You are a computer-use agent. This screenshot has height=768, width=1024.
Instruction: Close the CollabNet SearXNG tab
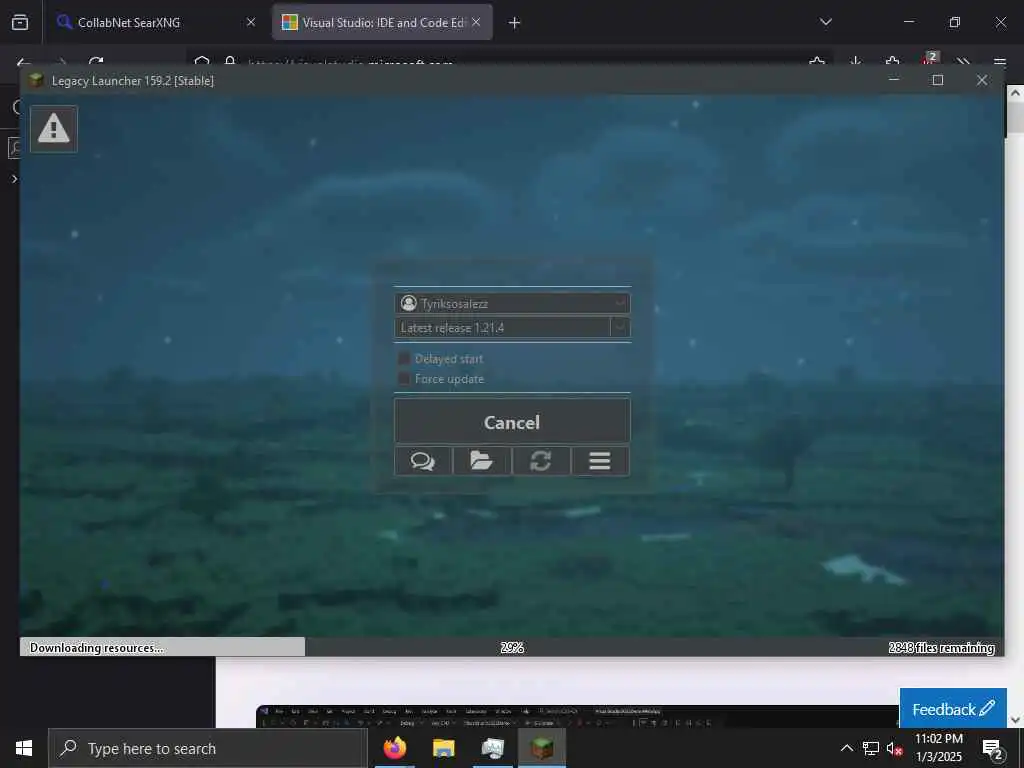pyautogui.click(x=251, y=22)
